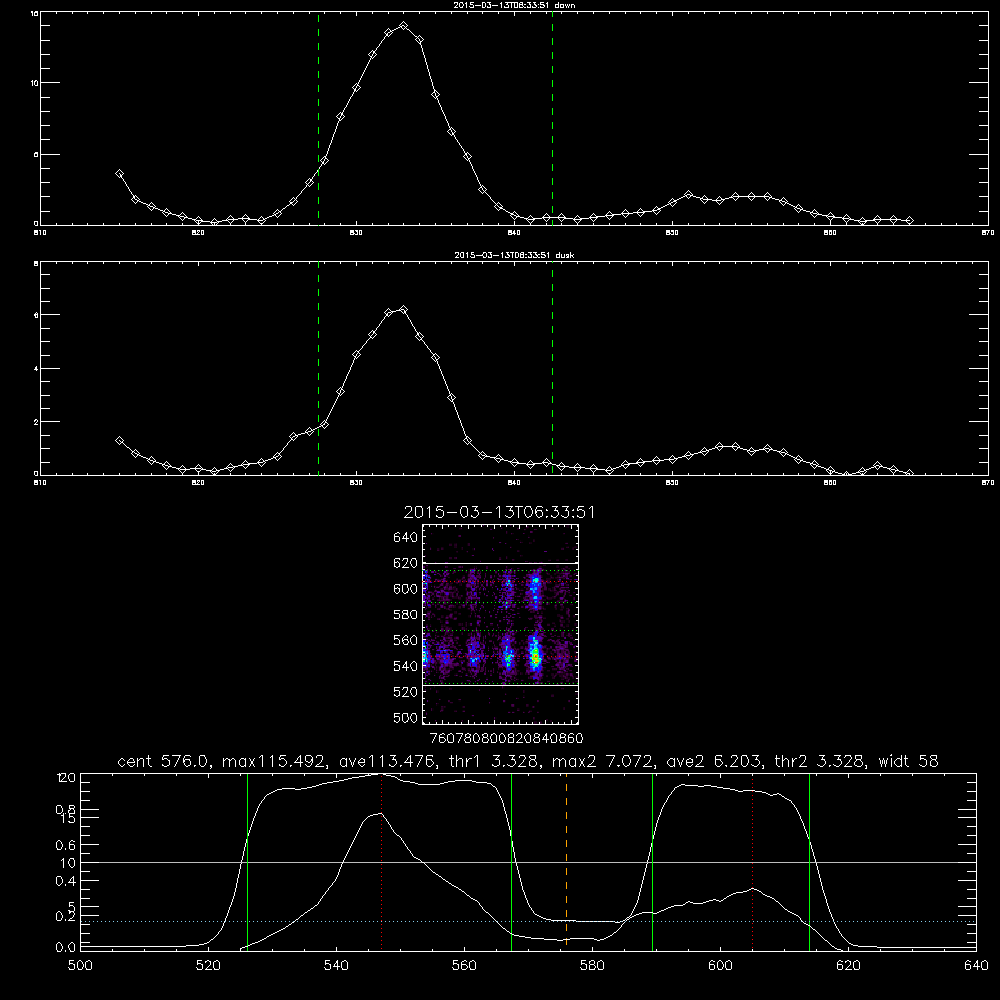Click the y-axis label 0.6 on bottom plot
The height and width of the screenshot is (1000, 1000).
tap(66, 846)
